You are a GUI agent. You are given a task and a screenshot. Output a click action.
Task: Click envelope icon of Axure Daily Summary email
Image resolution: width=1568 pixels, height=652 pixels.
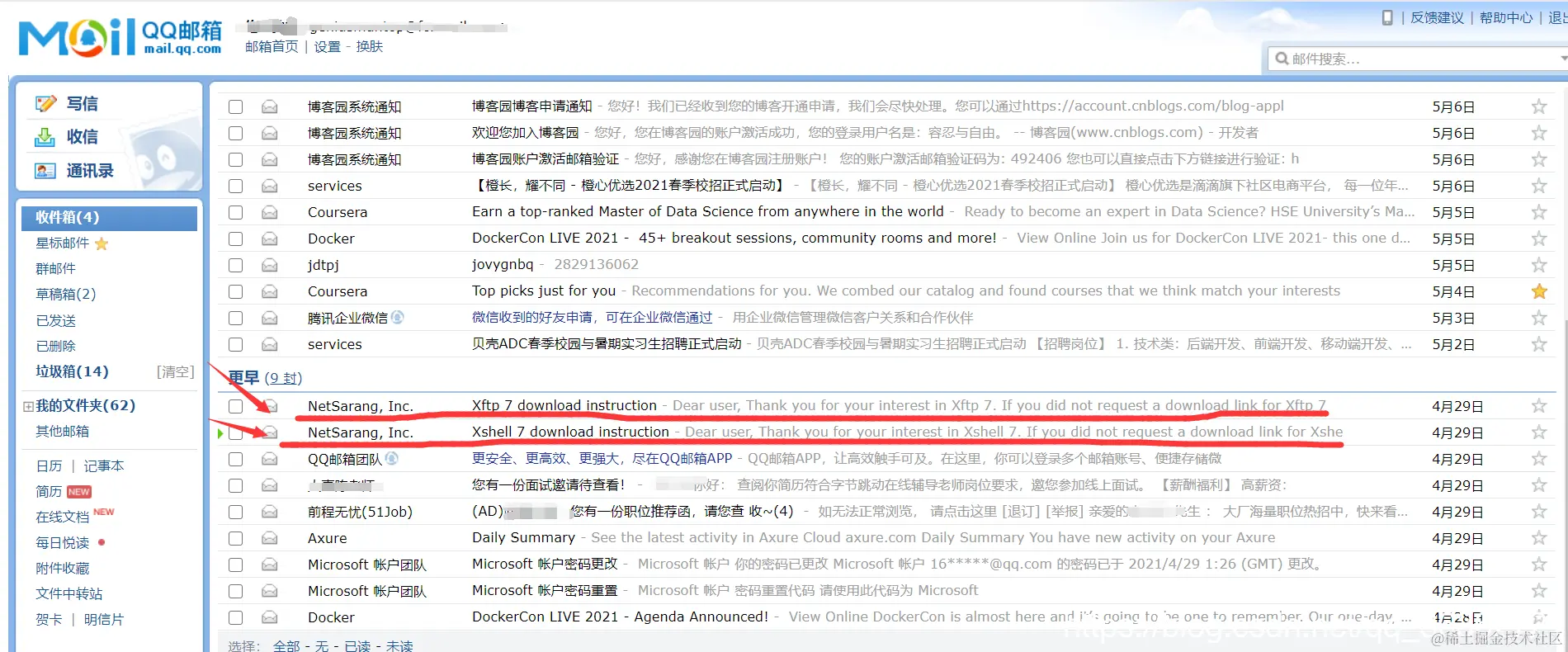270,538
